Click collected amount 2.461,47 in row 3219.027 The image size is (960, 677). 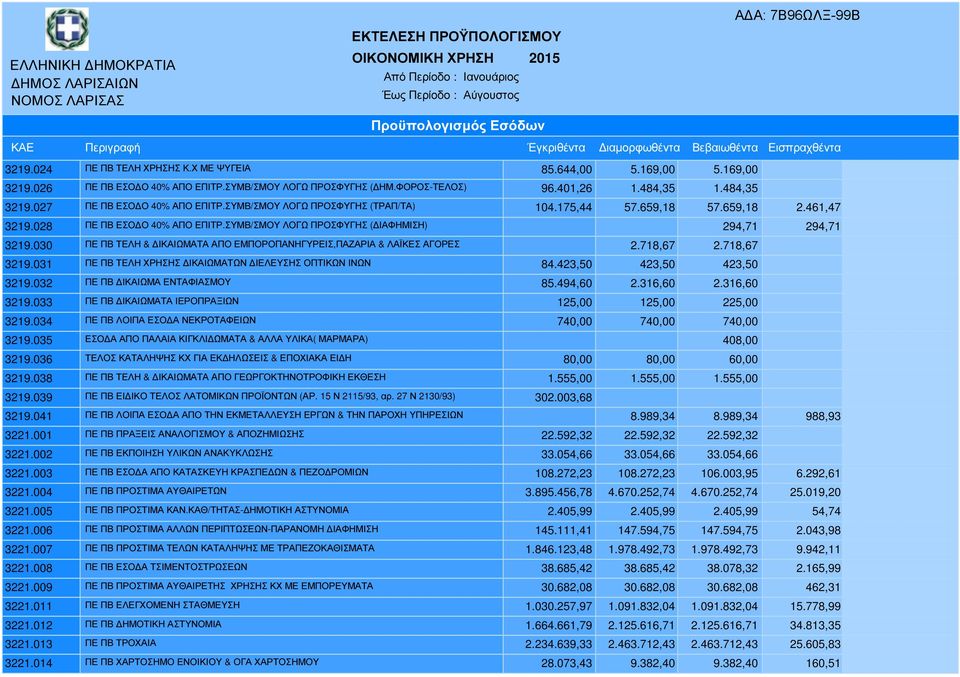click(818, 208)
